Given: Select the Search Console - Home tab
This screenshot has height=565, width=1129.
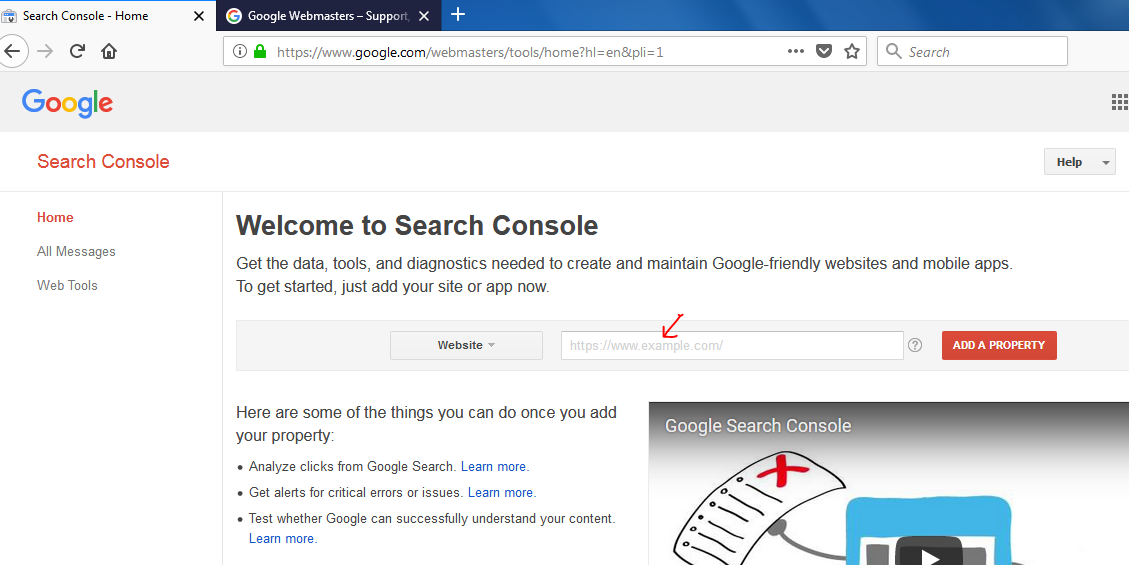Looking at the screenshot, I should [x=107, y=16].
